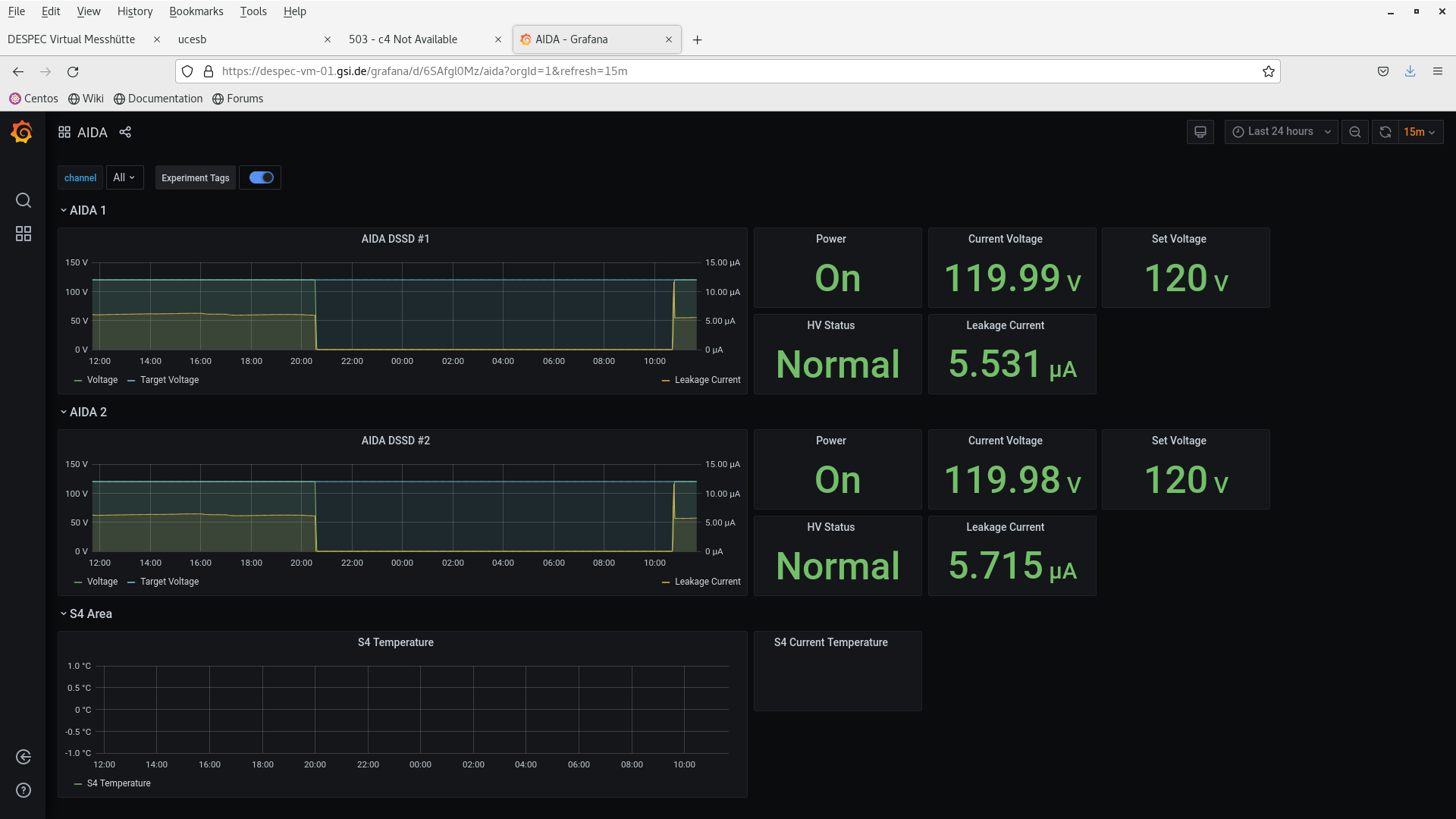The height and width of the screenshot is (819, 1456).
Task: Open the Dashboards grid icon in sidebar
Action: click(x=24, y=234)
